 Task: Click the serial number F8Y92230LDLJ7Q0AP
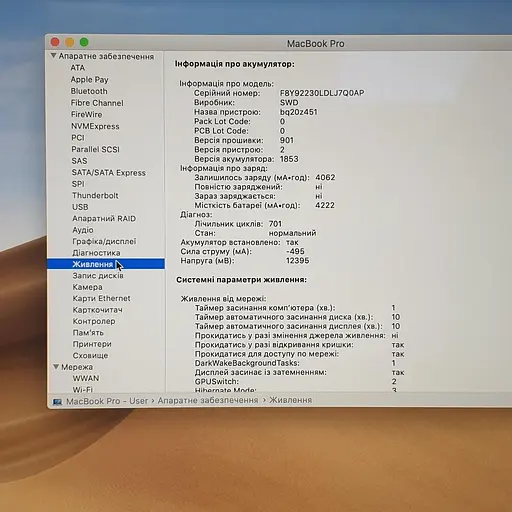[322, 93]
